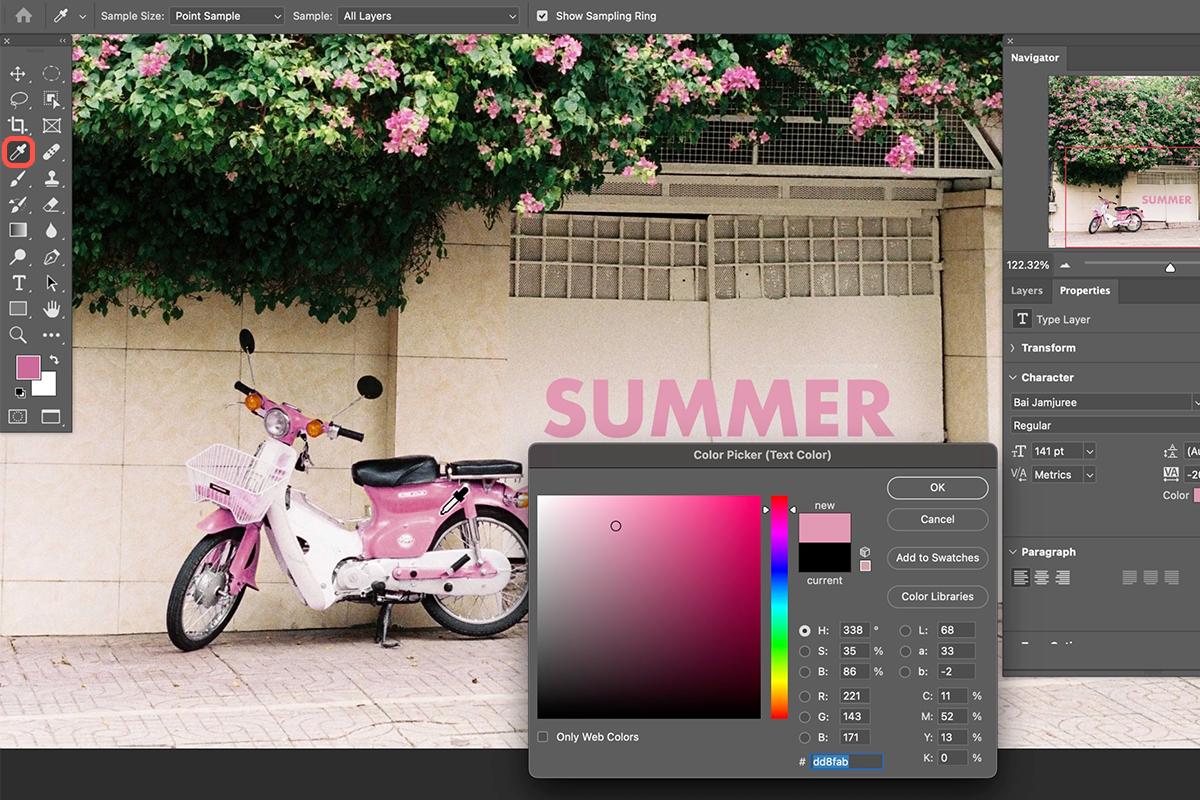This screenshot has width=1200, height=800.
Task: Select the G green radio button
Action: (x=805, y=716)
